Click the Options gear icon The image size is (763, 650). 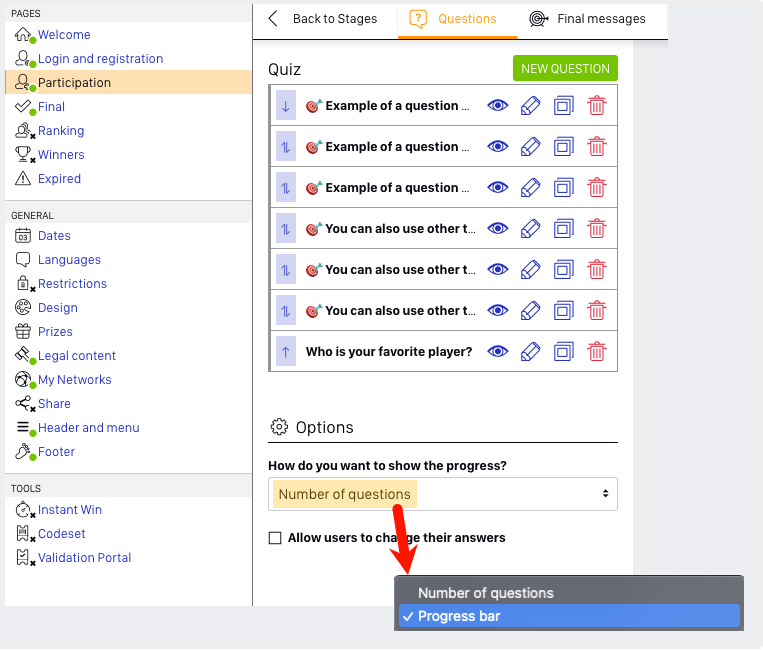pos(279,427)
